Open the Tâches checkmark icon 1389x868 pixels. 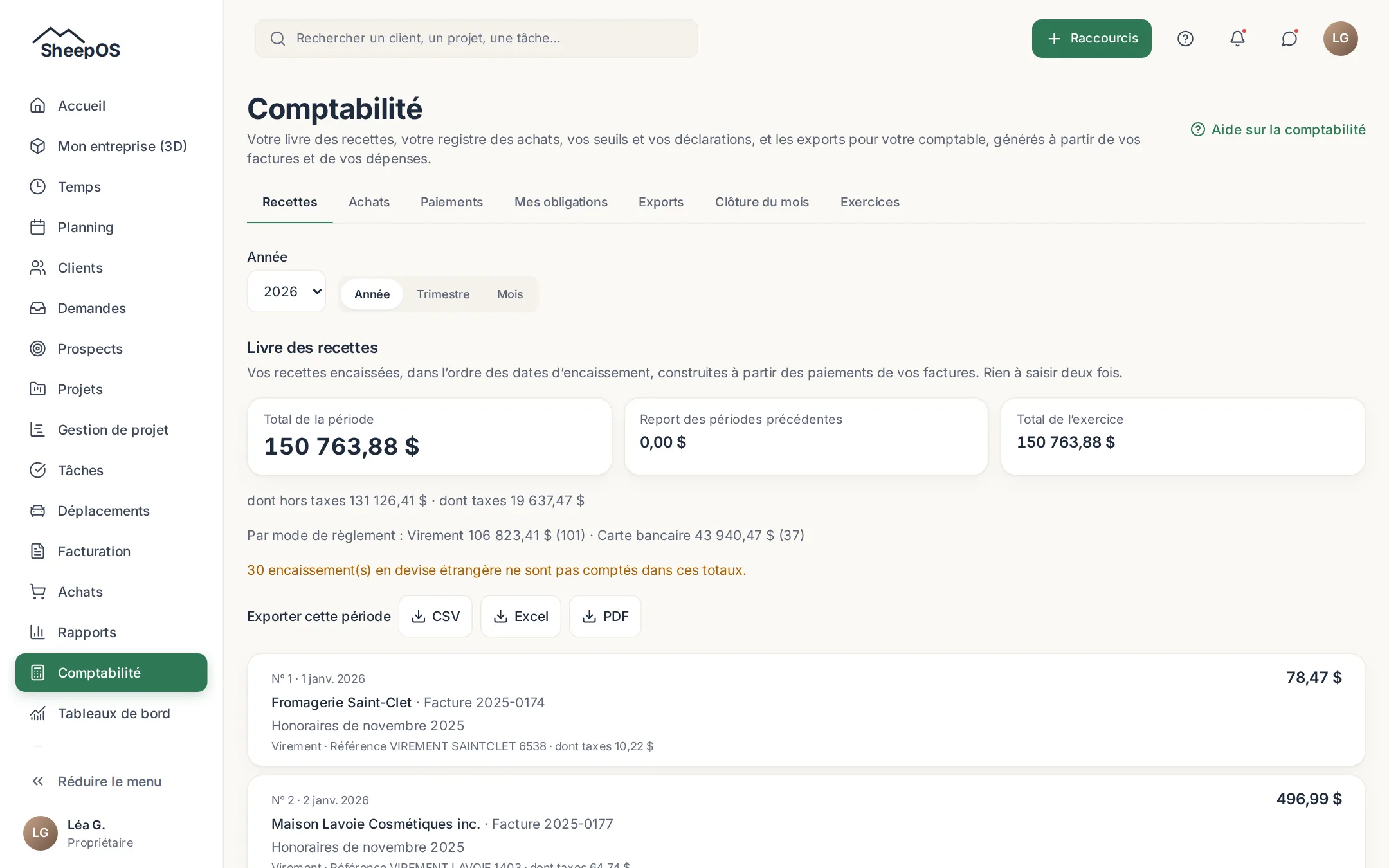(x=38, y=470)
